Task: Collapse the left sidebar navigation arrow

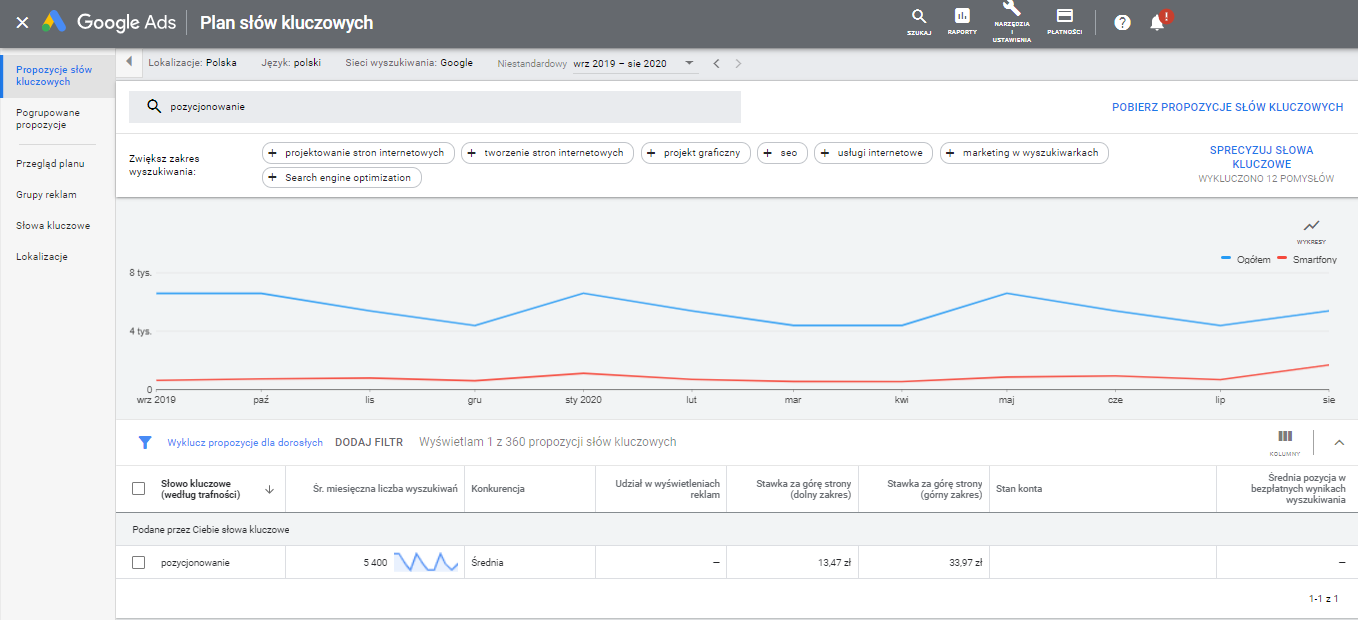Action: (129, 63)
